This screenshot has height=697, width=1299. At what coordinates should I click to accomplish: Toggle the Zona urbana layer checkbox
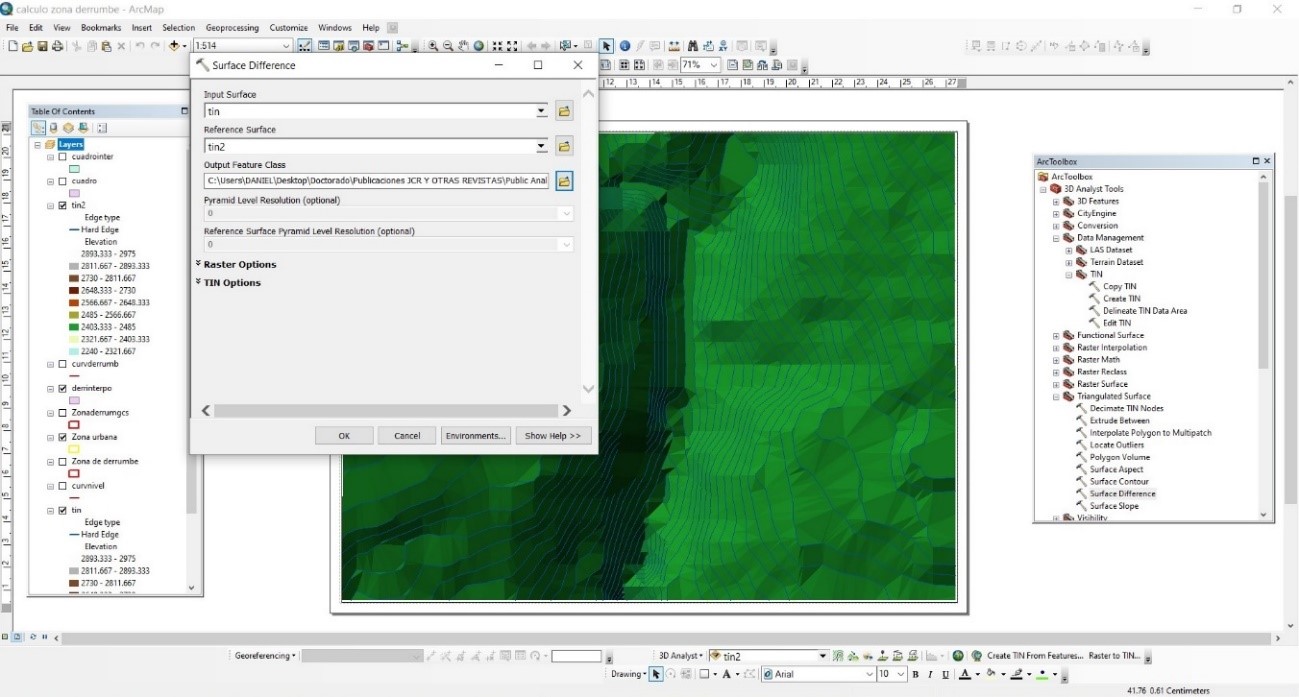click(x=63, y=437)
